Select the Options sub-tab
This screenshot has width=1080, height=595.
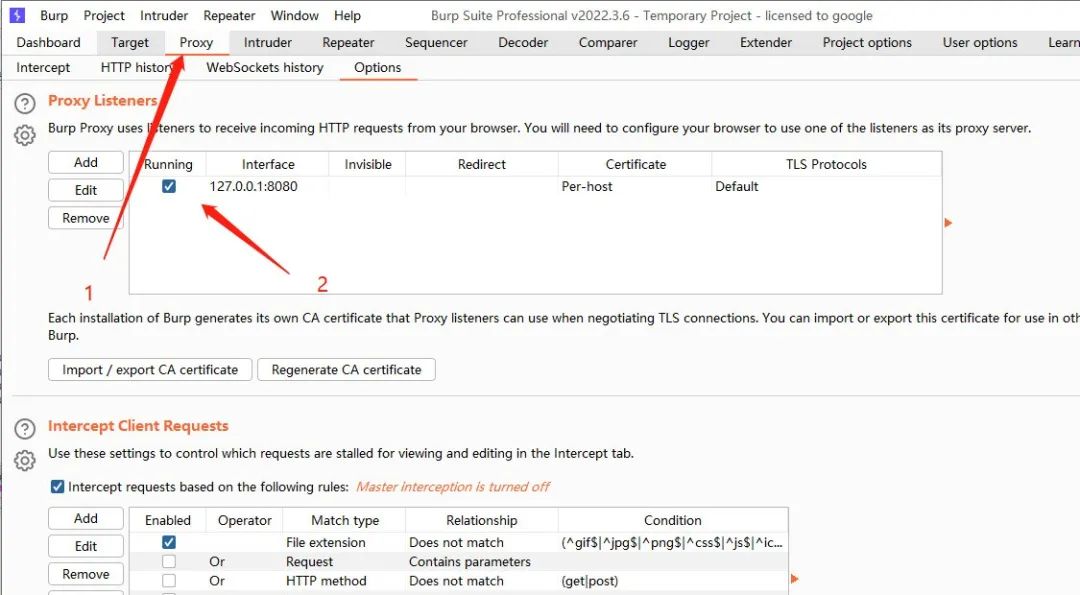[377, 67]
